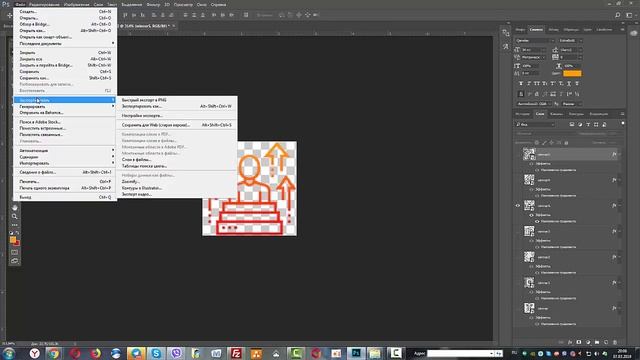Select the Hand tool in the toolbar
The image size is (640, 360).
pyautogui.click(x=15, y=208)
